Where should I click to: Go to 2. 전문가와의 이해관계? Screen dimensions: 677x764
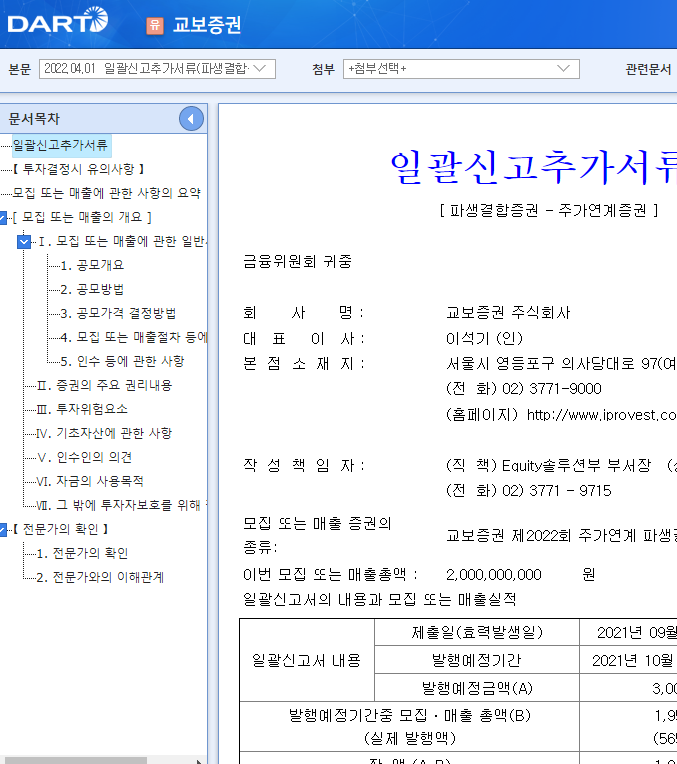(x=100, y=577)
